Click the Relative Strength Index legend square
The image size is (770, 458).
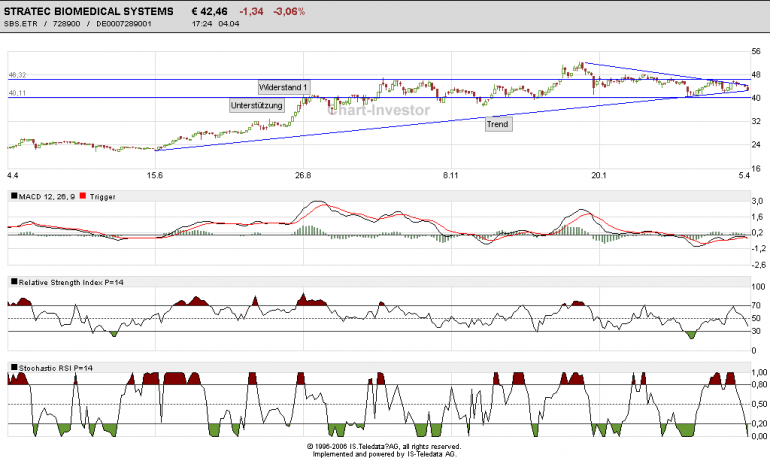click(14, 281)
